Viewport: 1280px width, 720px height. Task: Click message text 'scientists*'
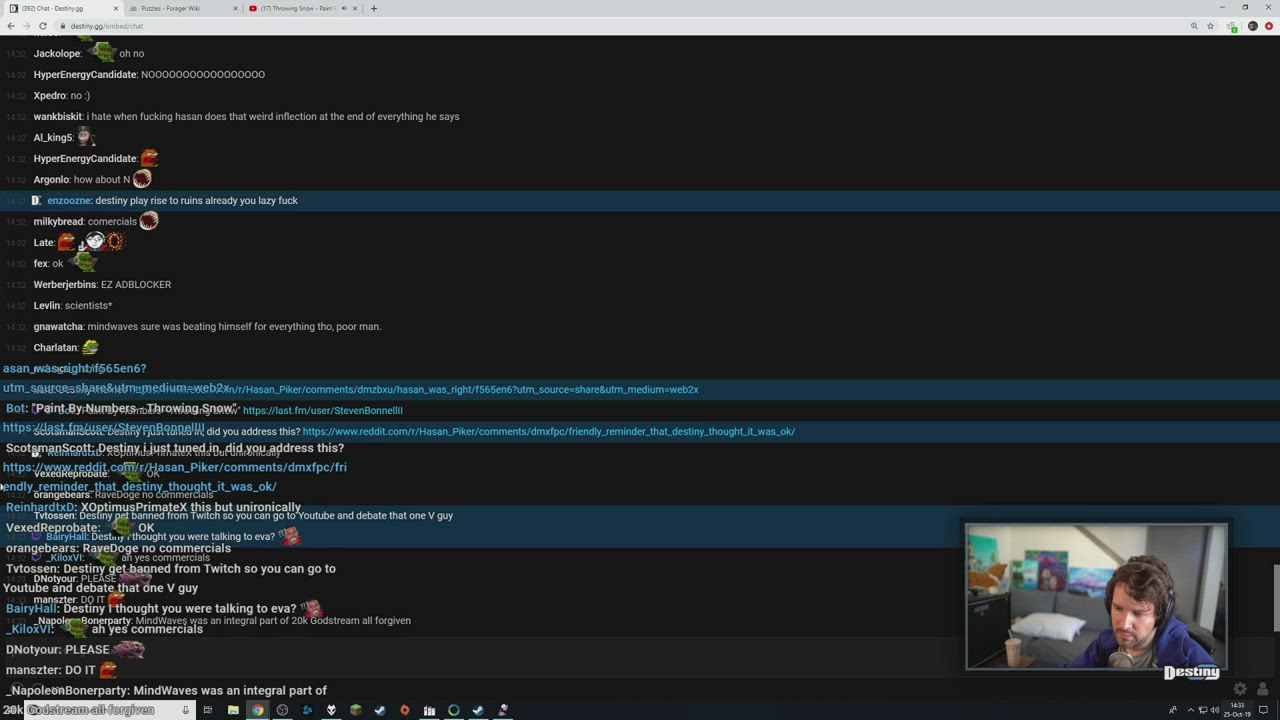click(x=89, y=306)
